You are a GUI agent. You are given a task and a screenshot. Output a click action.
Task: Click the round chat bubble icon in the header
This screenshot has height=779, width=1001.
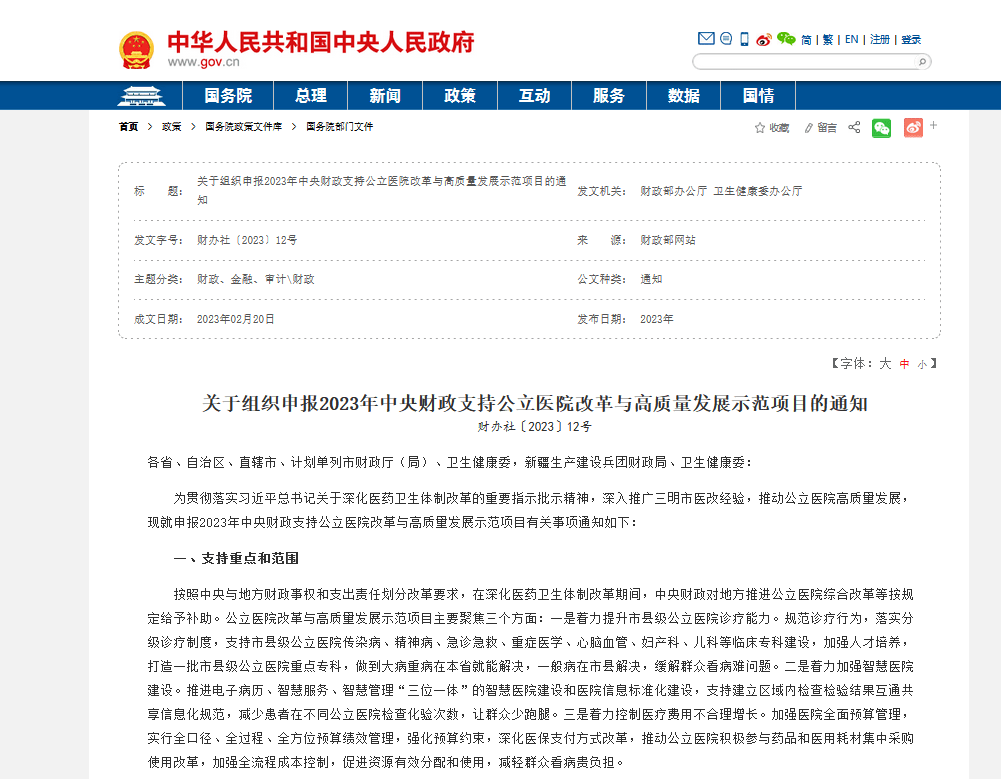click(x=726, y=38)
